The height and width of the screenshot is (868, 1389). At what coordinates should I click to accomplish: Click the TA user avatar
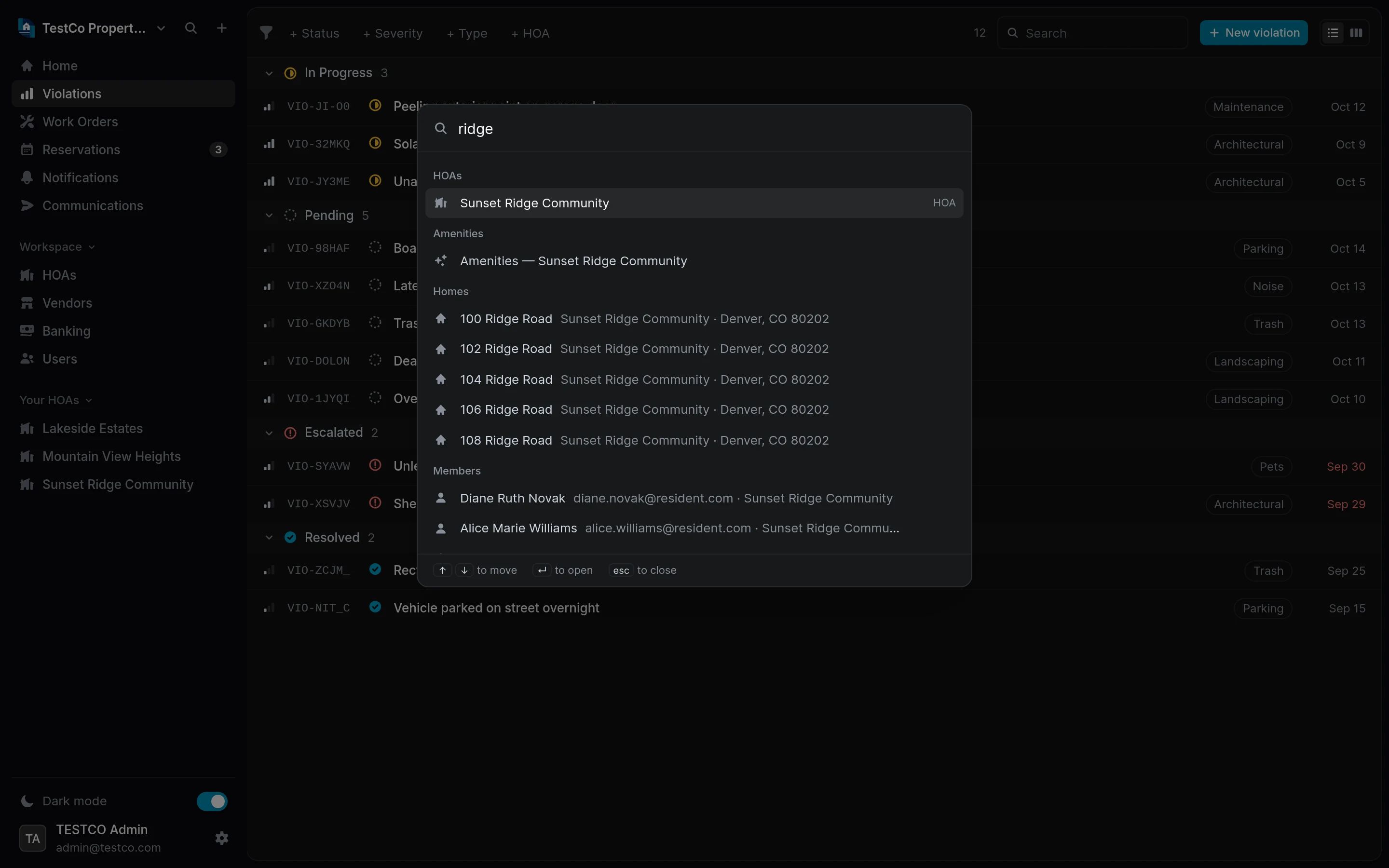(x=33, y=838)
